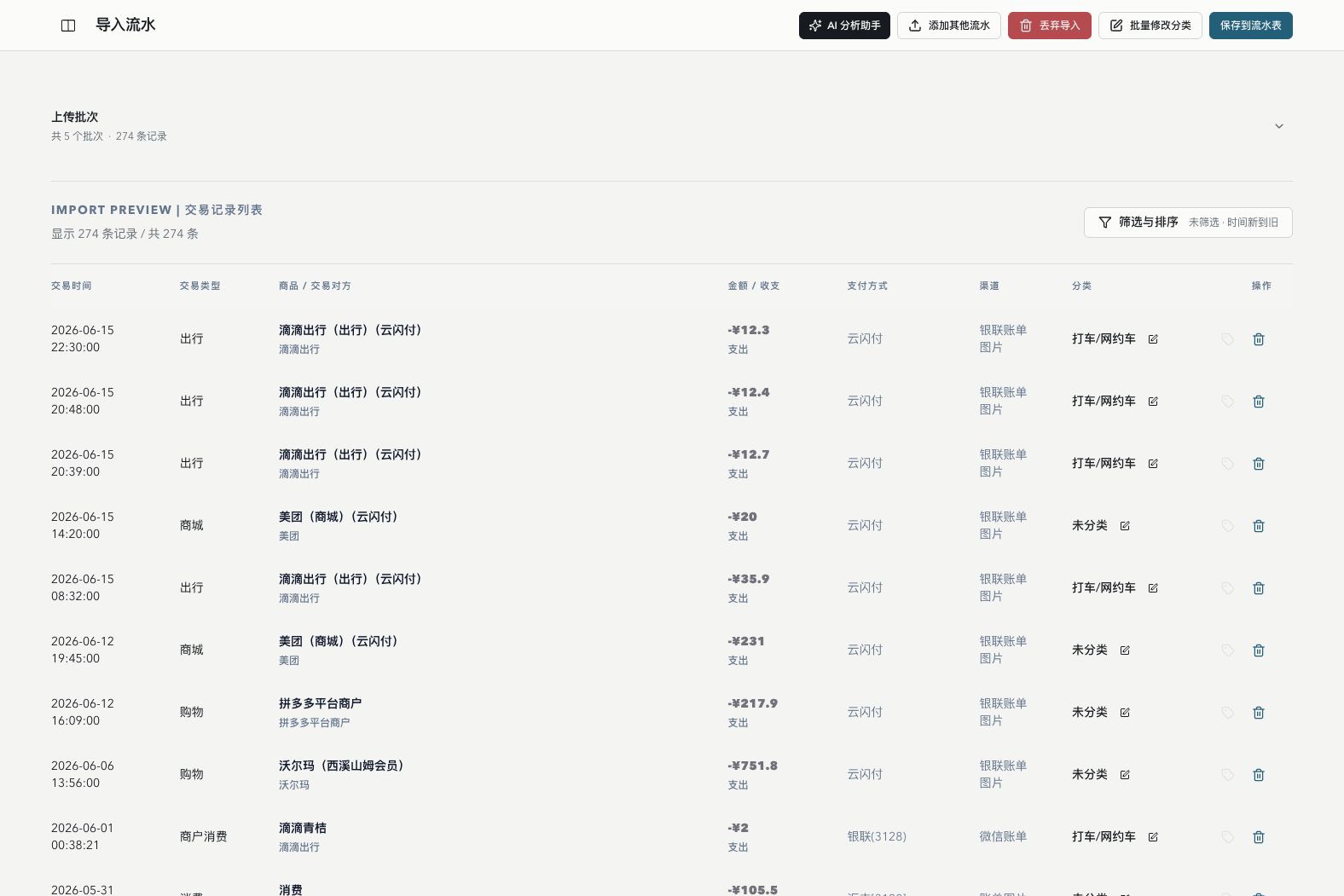Open 批量修改分类 bulk edit
1344x896 pixels.
click(1150, 26)
